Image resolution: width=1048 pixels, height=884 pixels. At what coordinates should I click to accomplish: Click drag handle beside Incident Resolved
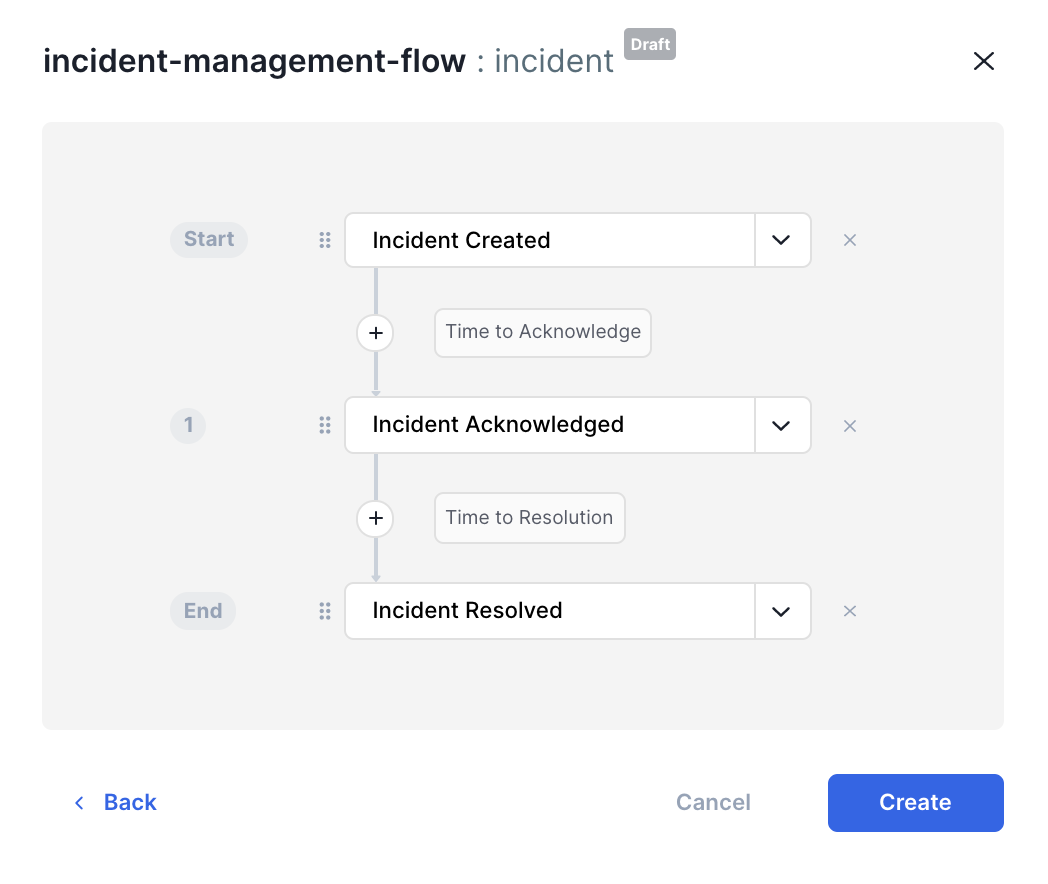[x=325, y=611]
